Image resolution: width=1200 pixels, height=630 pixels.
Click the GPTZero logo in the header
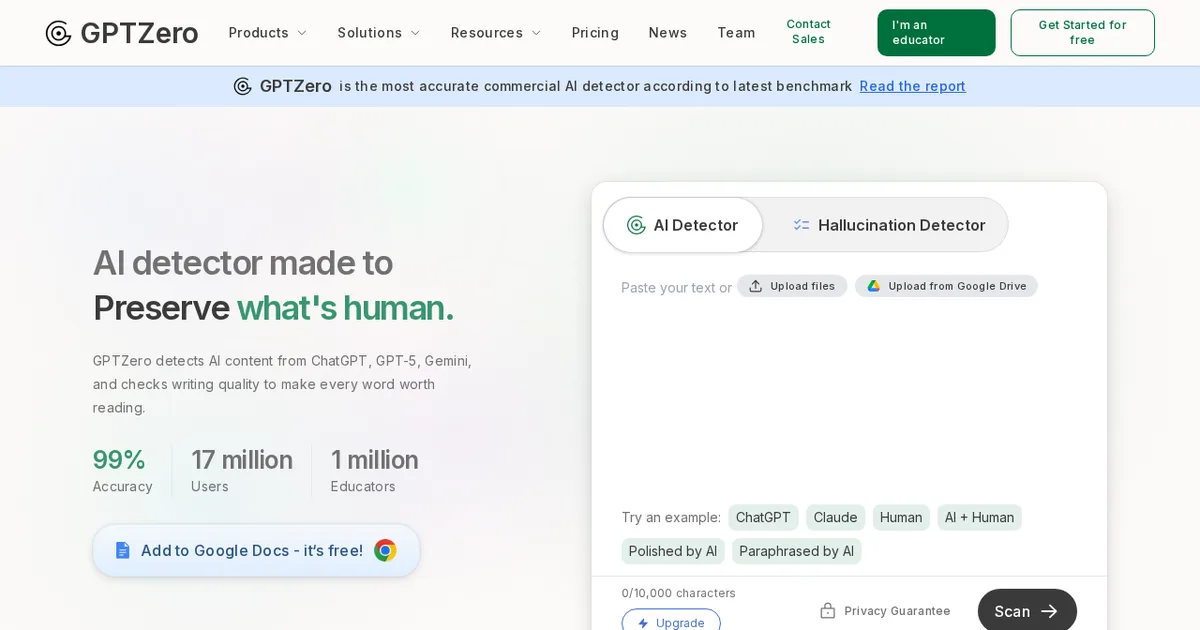[121, 33]
